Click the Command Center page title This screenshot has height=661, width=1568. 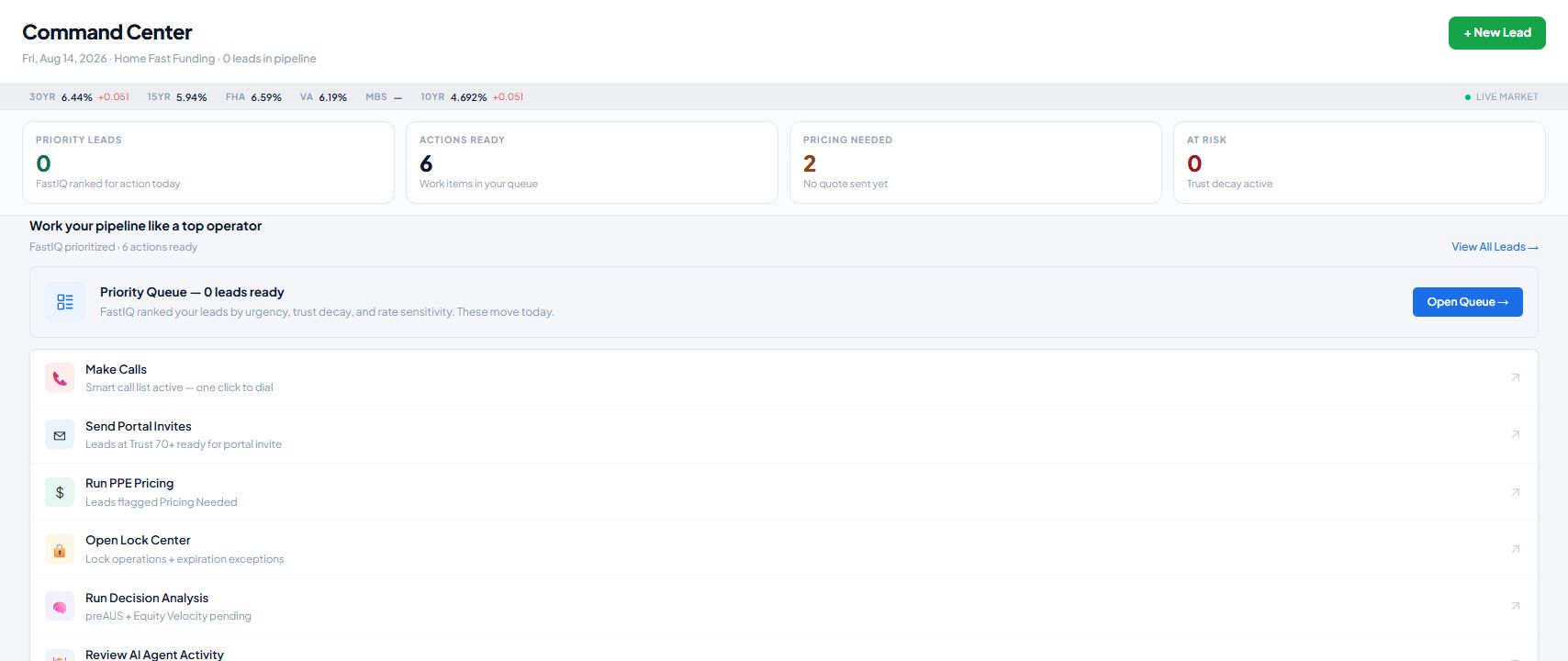(x=107, y=32)
